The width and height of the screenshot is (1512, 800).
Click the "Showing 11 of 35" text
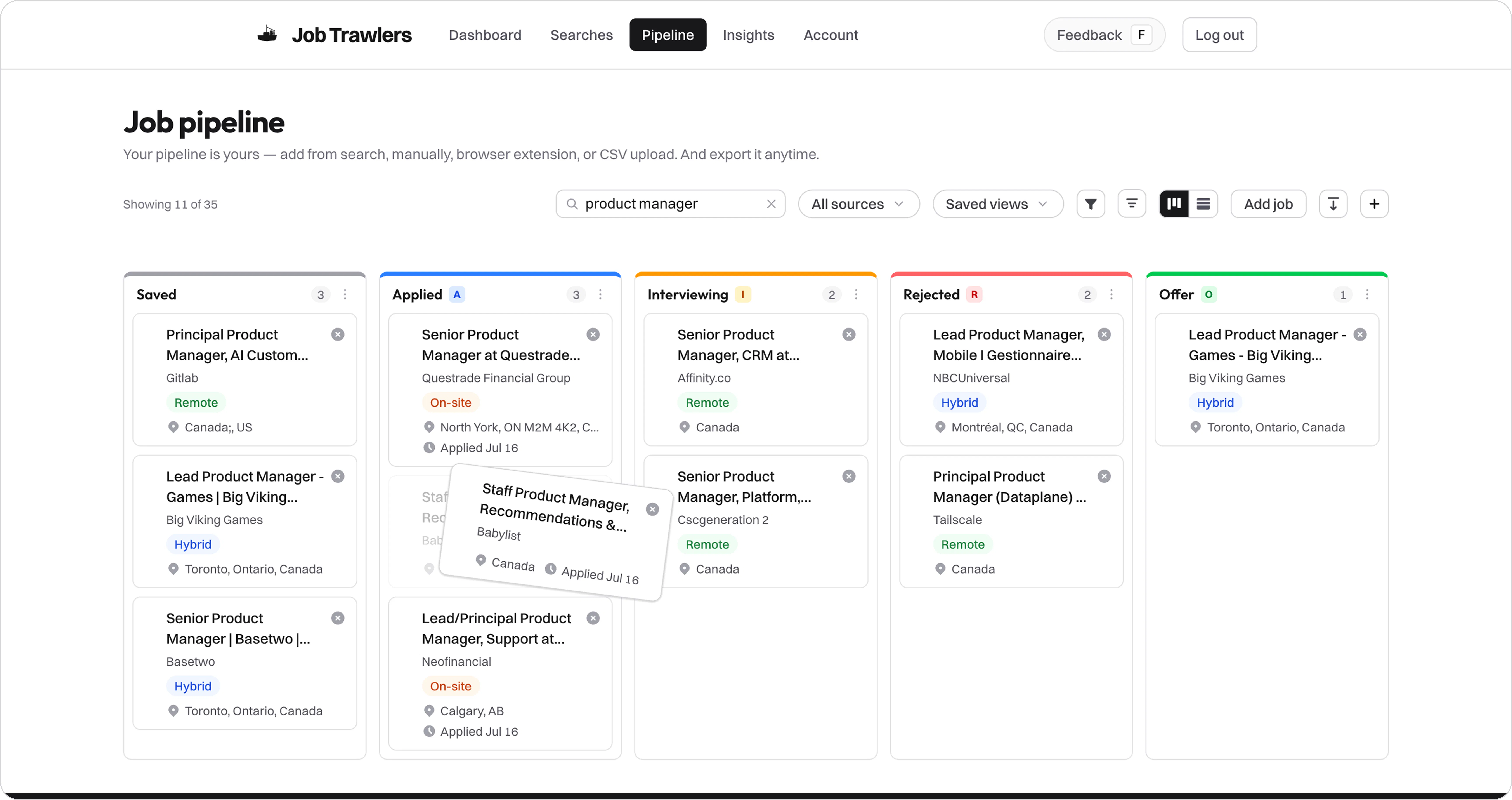pyautogui.click(x=170, y=204)
